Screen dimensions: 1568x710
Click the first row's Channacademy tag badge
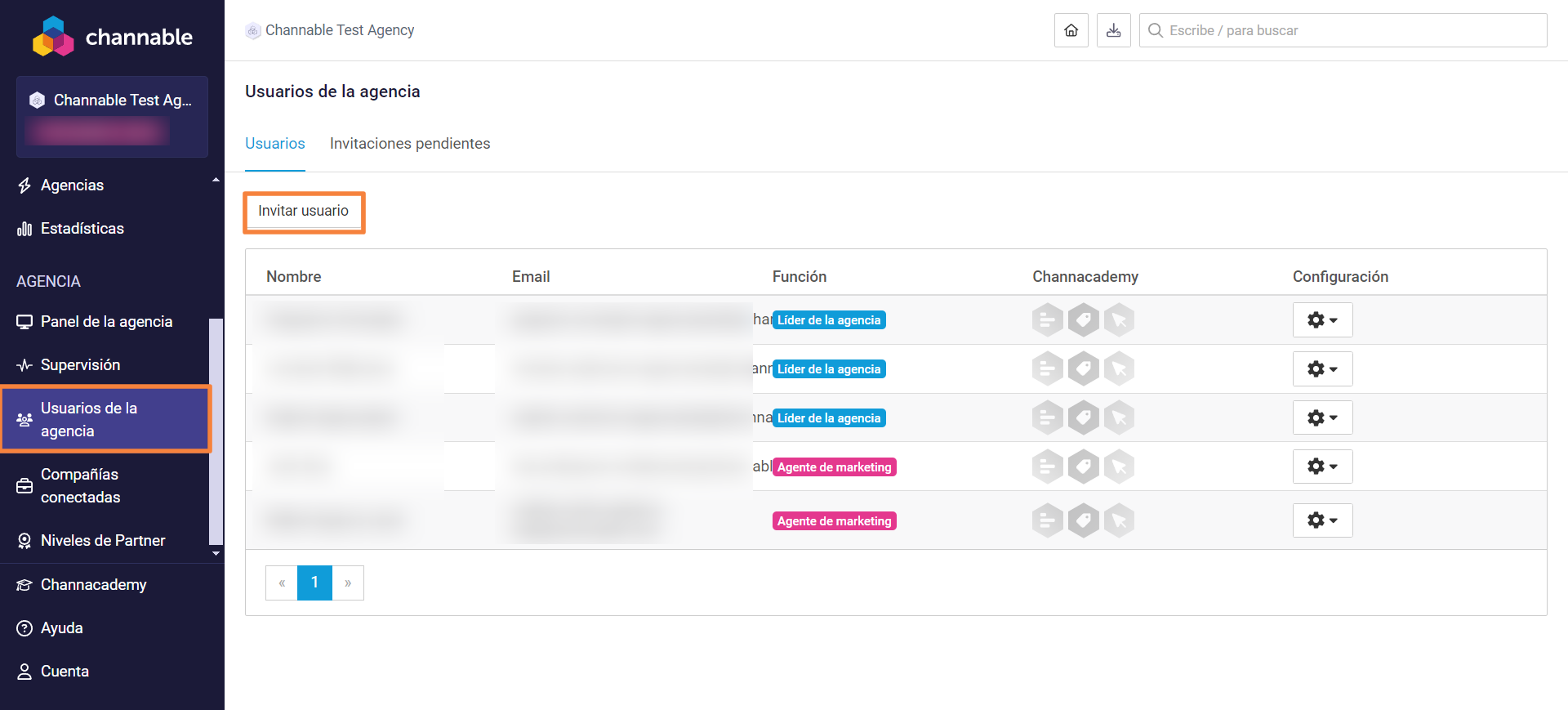(1084, 319)
